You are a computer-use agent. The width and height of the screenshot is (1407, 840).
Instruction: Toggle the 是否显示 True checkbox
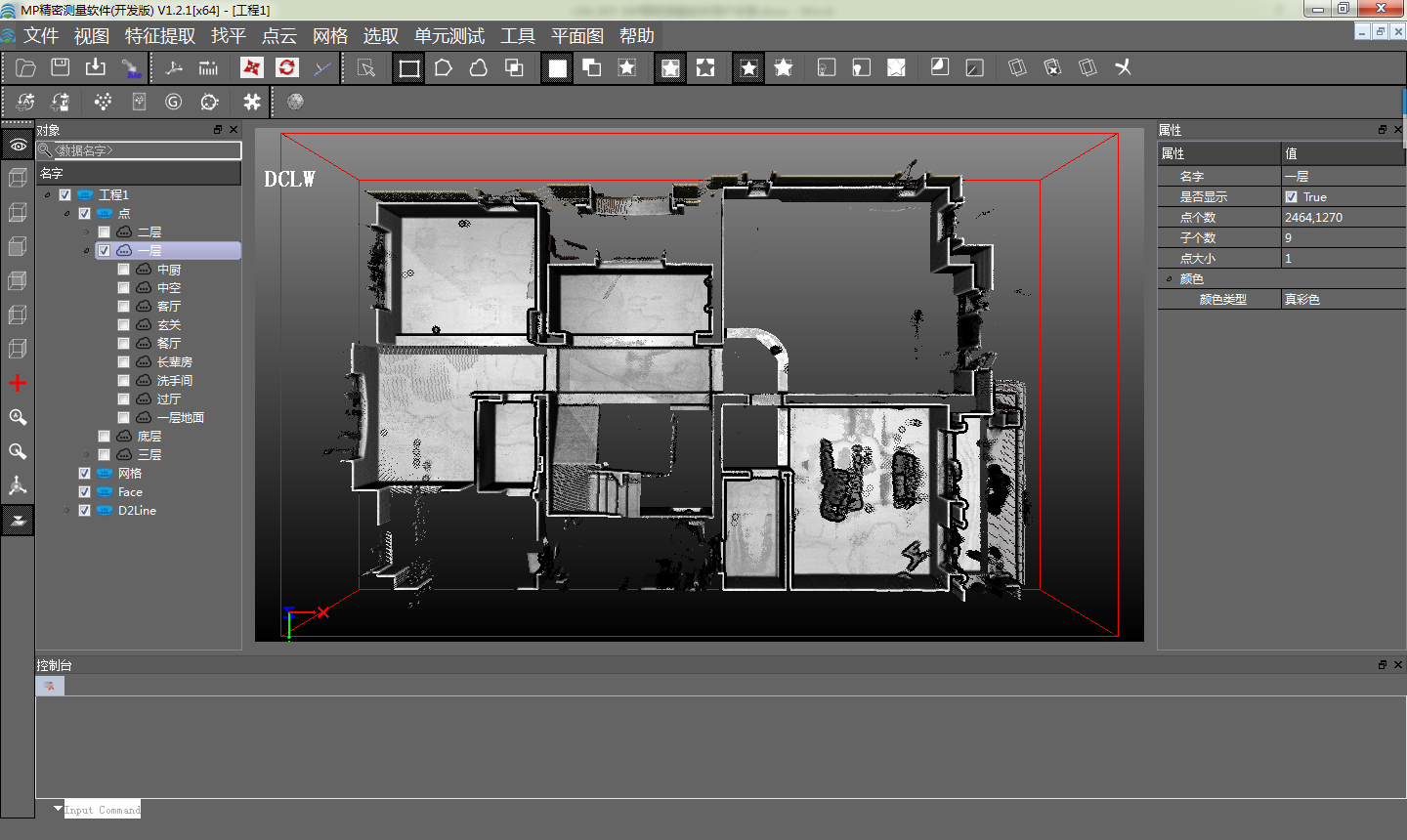pyautogui.click(x=1292, y=197)
